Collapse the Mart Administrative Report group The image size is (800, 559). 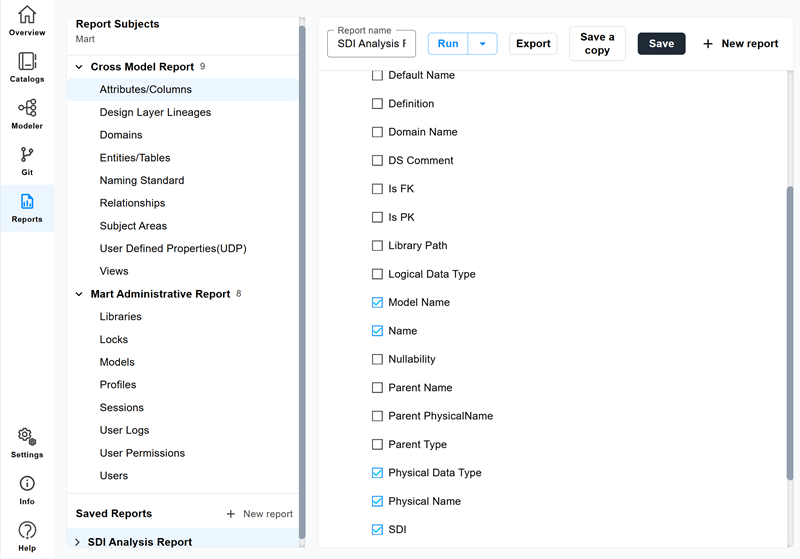pos(79,294)
